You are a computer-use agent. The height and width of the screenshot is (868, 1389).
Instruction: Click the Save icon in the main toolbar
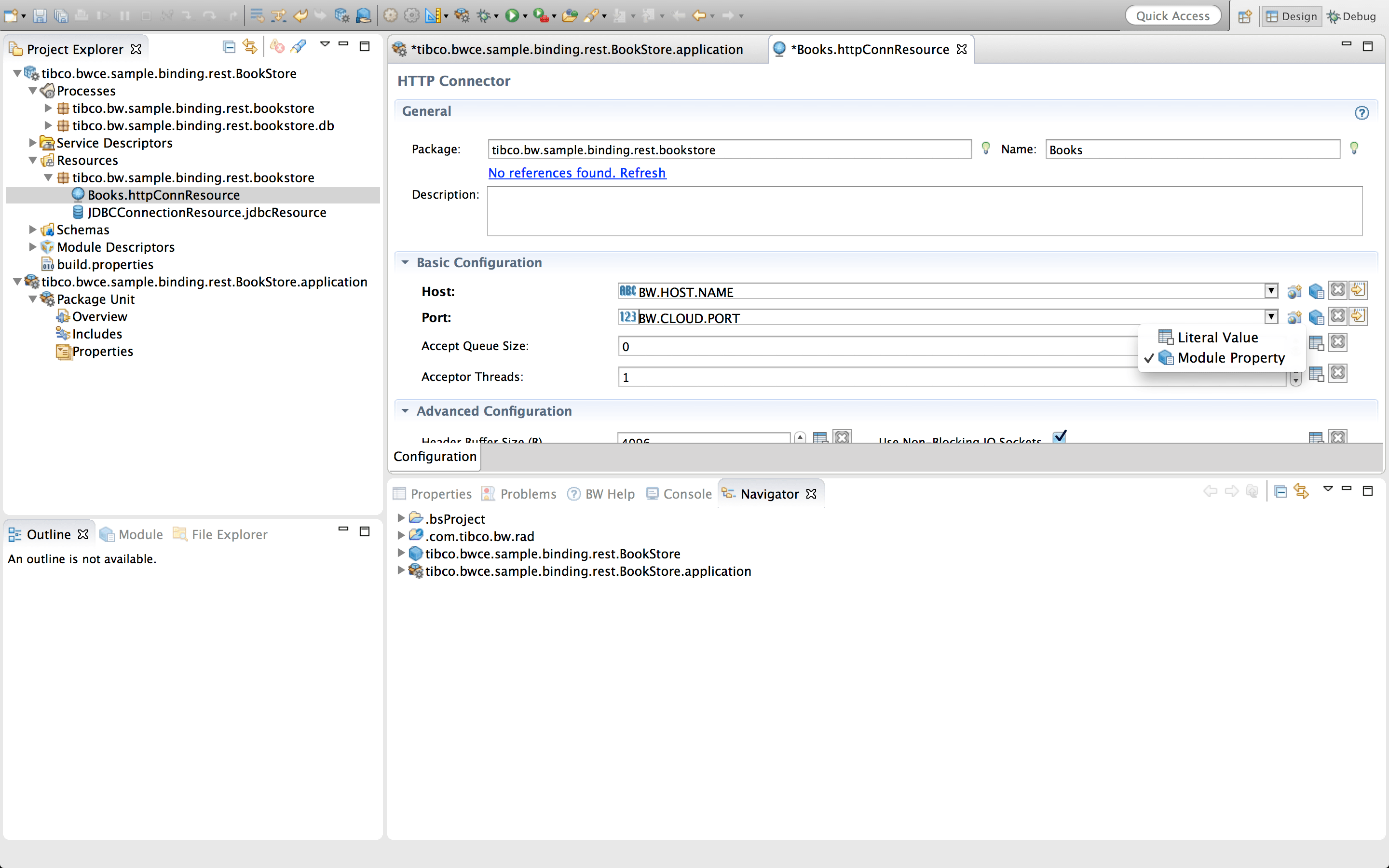tap(40, 15)
